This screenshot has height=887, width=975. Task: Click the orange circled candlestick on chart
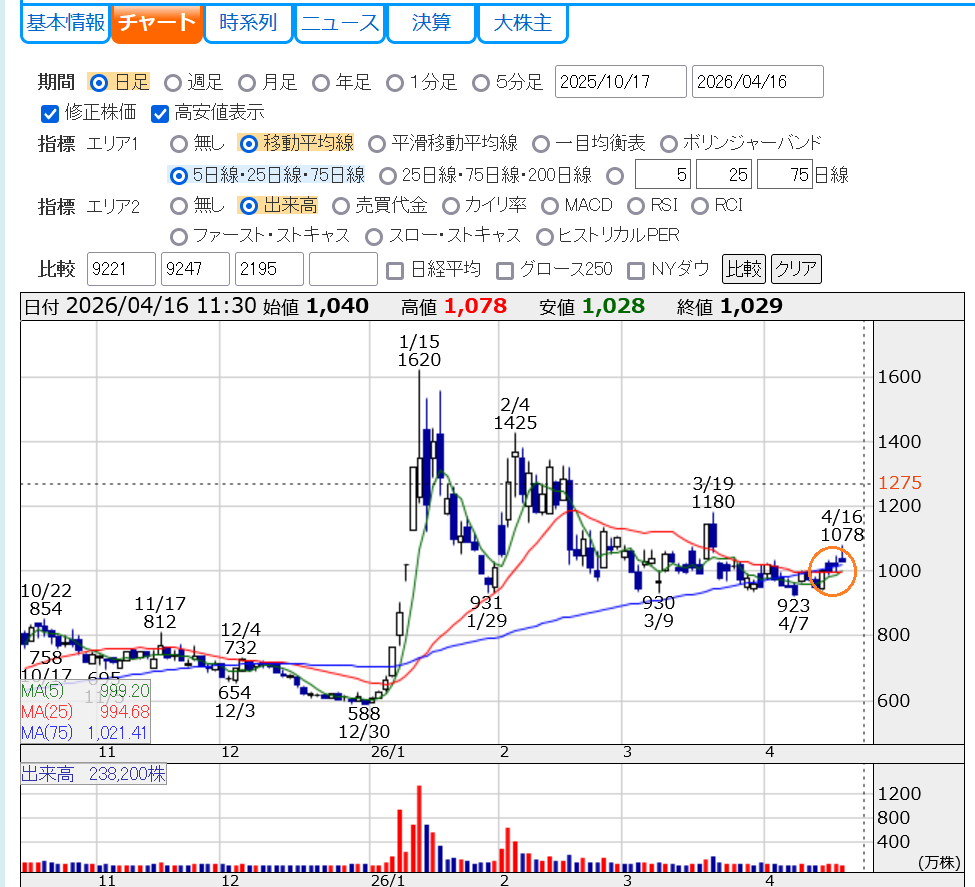click(x=832, y=571)
